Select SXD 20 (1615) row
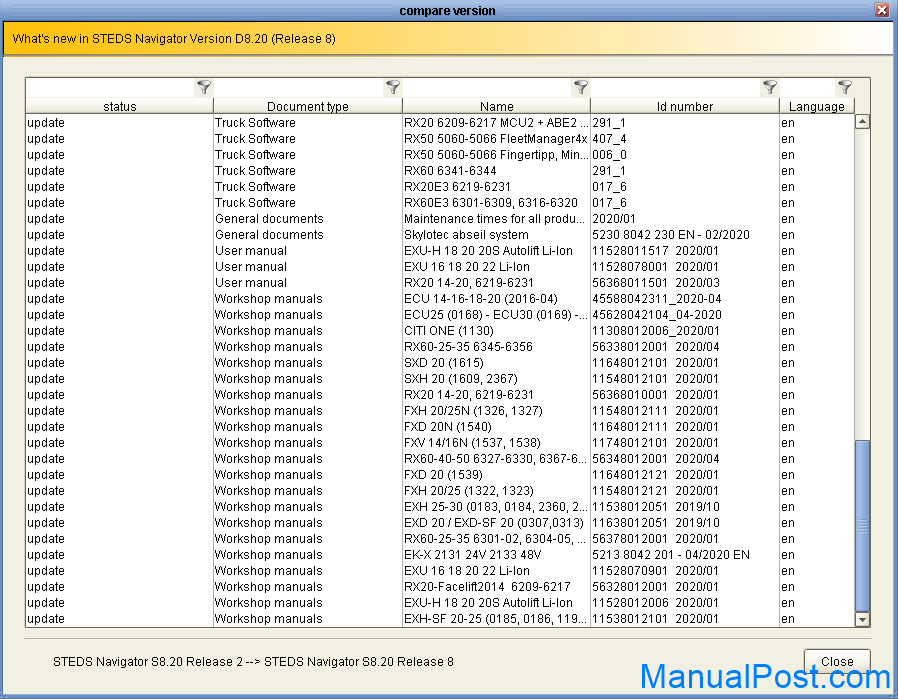 (440, 363)
